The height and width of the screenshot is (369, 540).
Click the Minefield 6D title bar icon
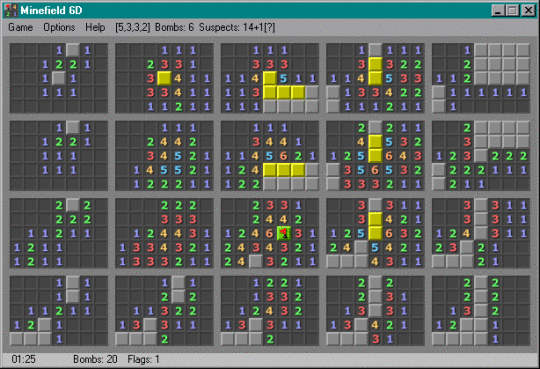pos(11,10)
